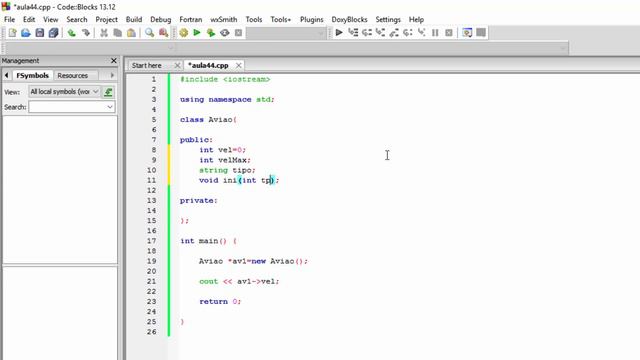
Task: Open the debug info grey icon
Action: point(481,33)
